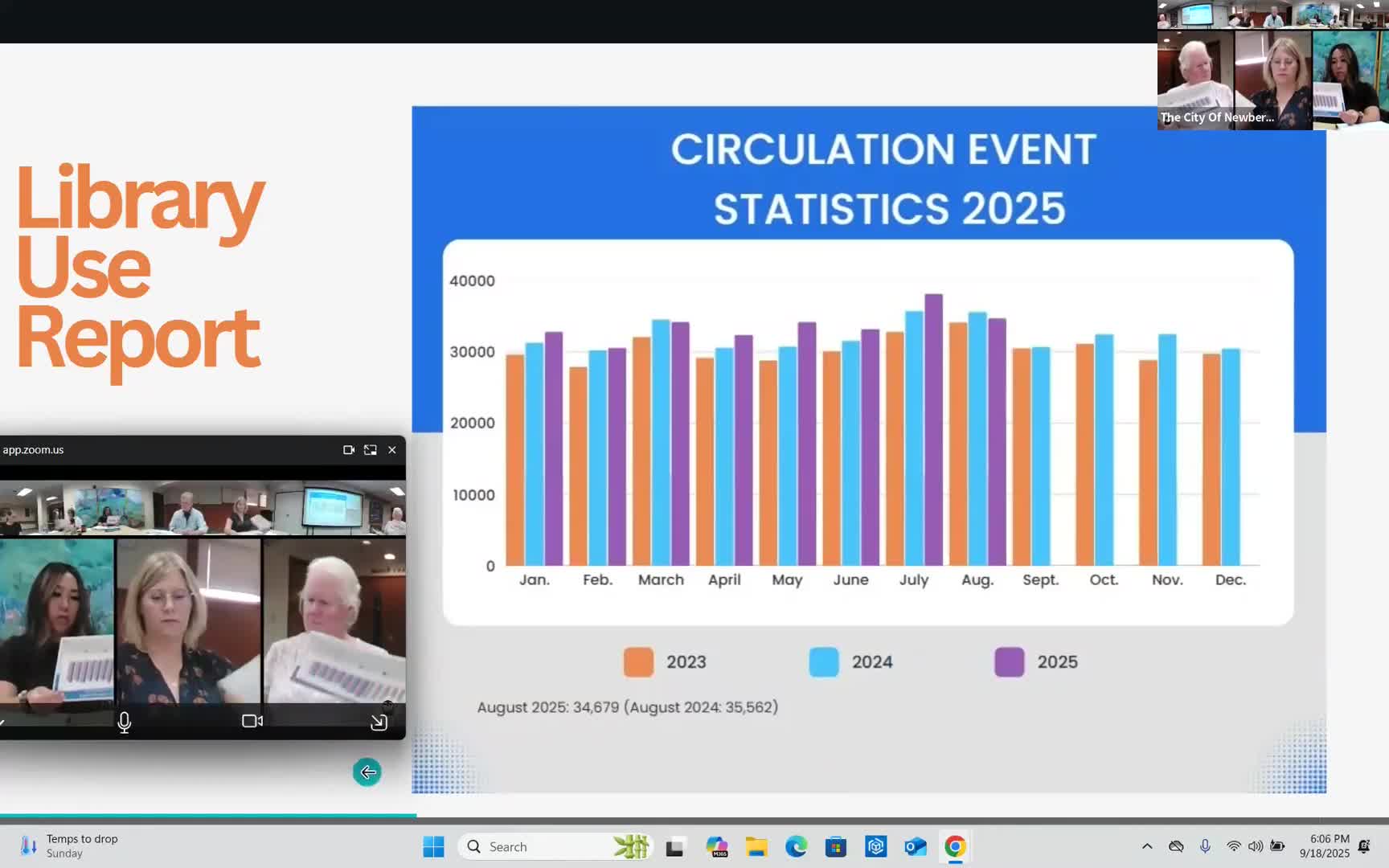Image resolution: width=1389 pixels, height=868 pixels.
Task: Open Microsoft Store from the taskbar
Action: click(836, 847)
